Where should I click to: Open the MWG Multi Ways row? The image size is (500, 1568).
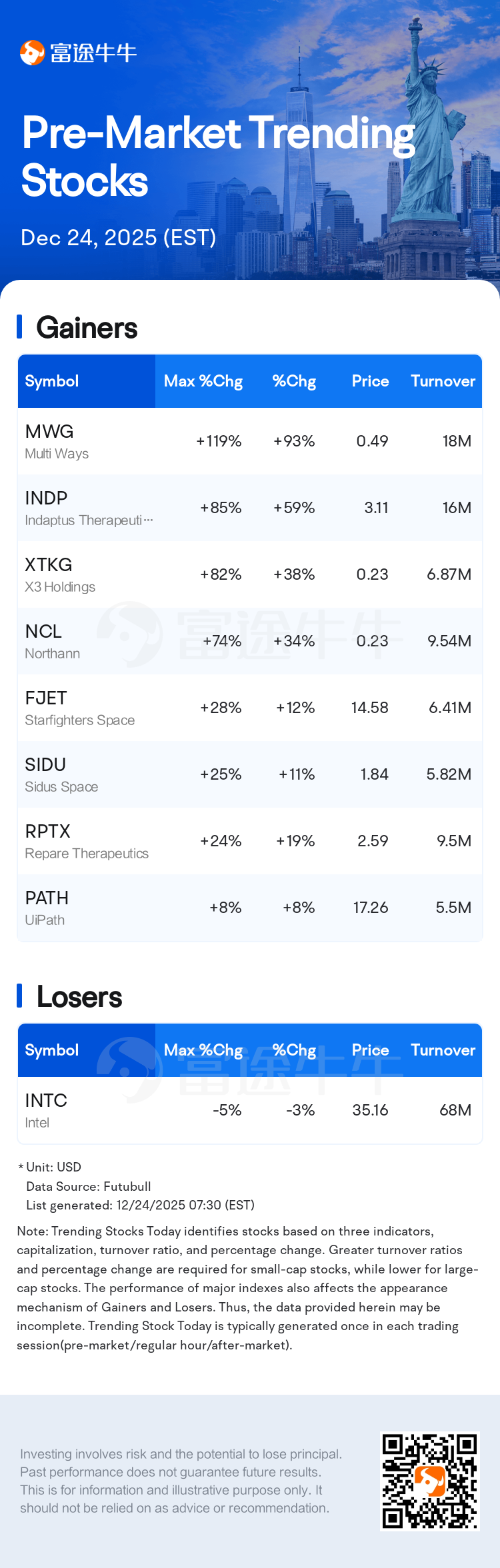pyautogui.click(x=249, y=441)
